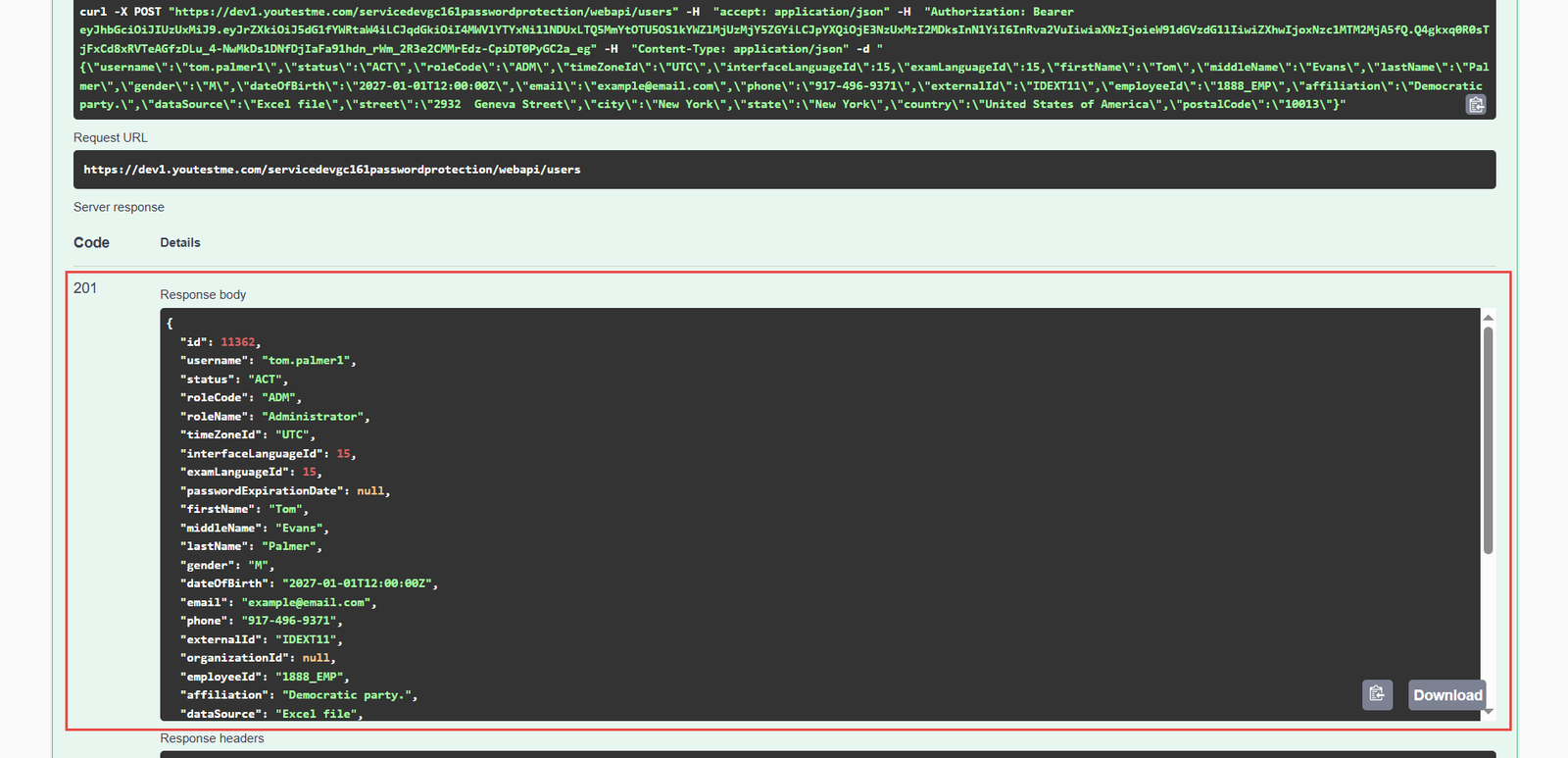Click the "Request URL" label
Viewport: 1568px width, 758px height.
[111, 138]
